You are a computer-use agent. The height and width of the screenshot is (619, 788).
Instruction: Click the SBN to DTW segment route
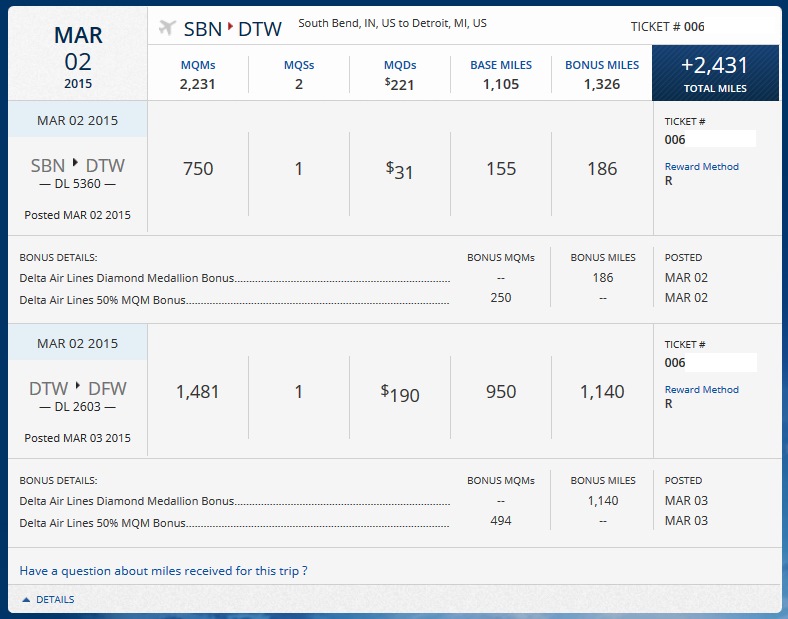(77, 165)
